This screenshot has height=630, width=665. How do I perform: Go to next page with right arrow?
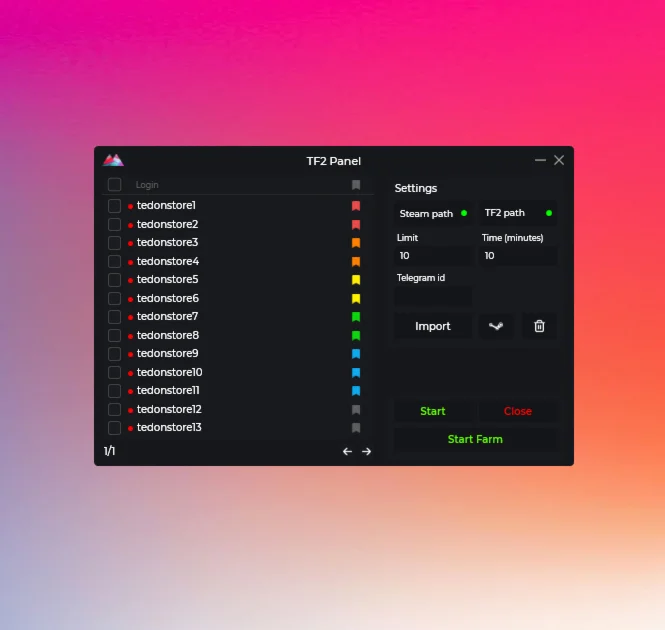(x=366, y=451)
